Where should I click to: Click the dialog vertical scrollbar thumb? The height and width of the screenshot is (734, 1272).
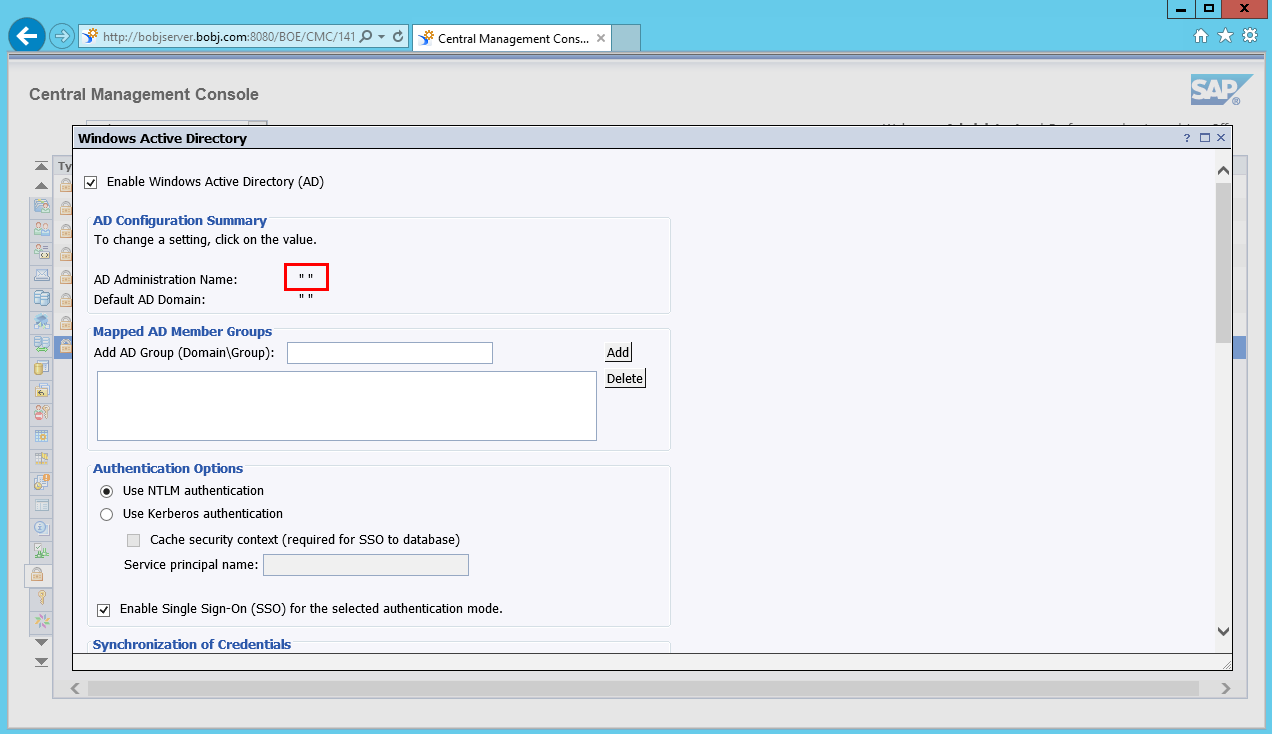[x=1223, y=264]
